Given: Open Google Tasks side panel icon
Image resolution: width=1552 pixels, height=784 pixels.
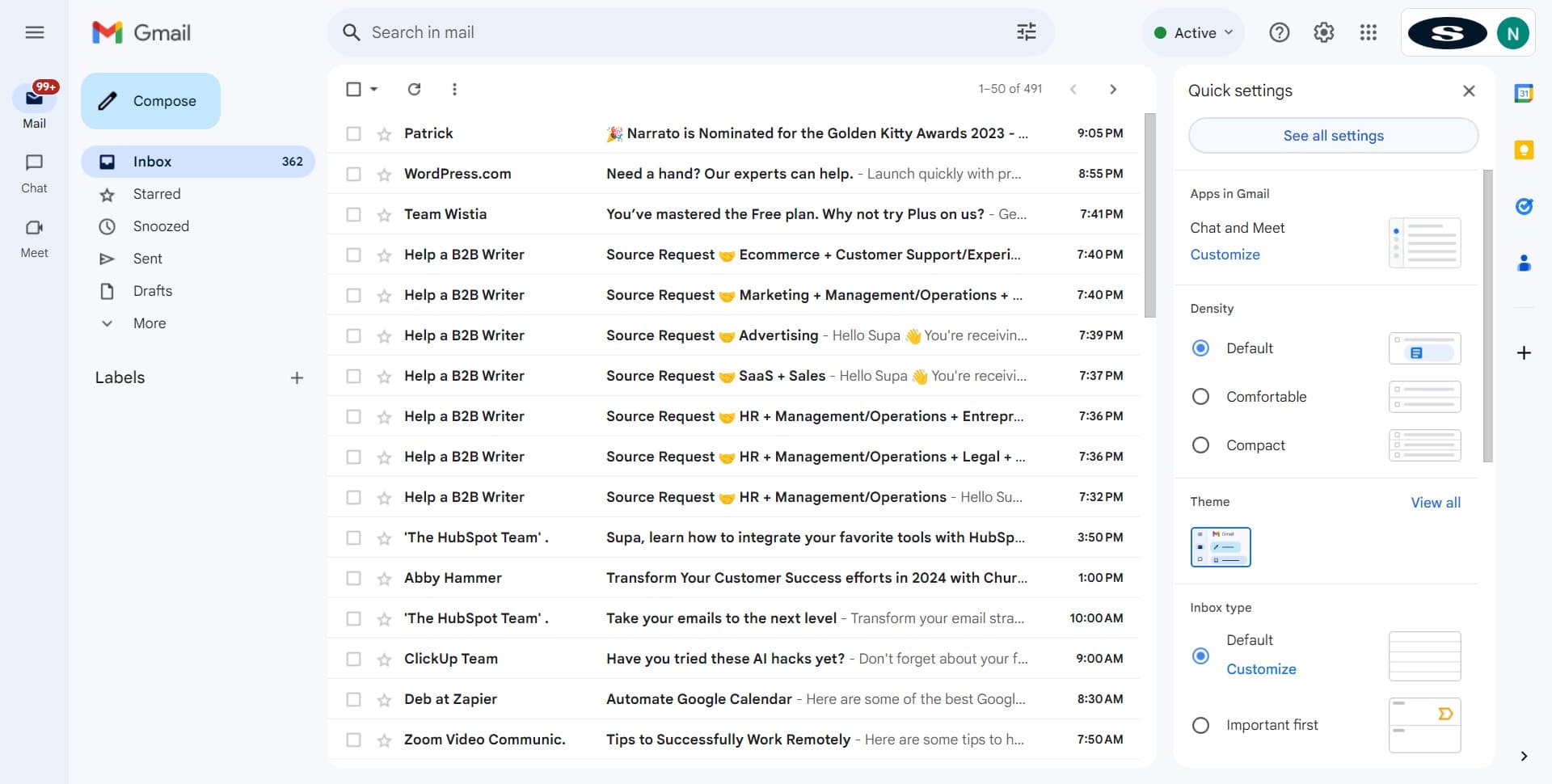Looking at the screenshot, I should 1524,206.
